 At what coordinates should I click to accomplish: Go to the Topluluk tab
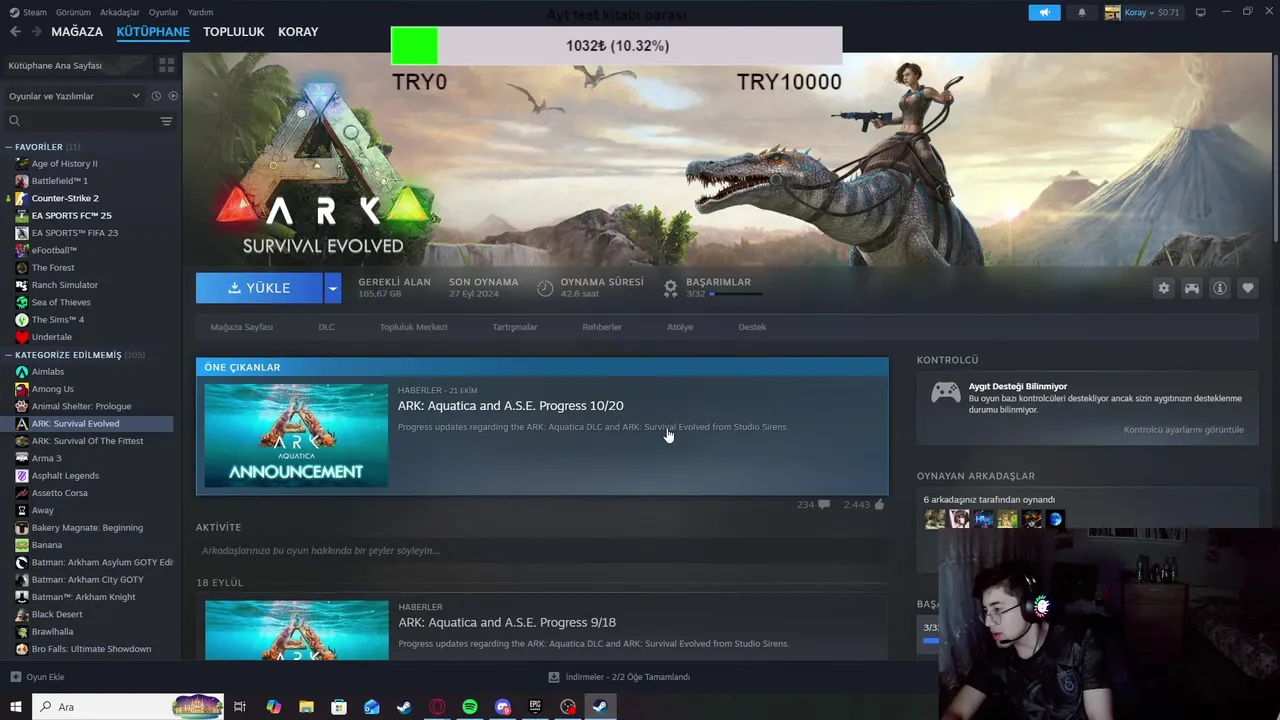234,32
